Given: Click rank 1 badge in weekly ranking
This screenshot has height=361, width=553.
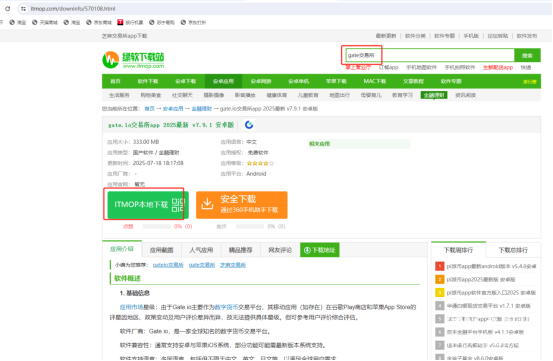Looking at the screenshot, I should [x=439, y=266].
